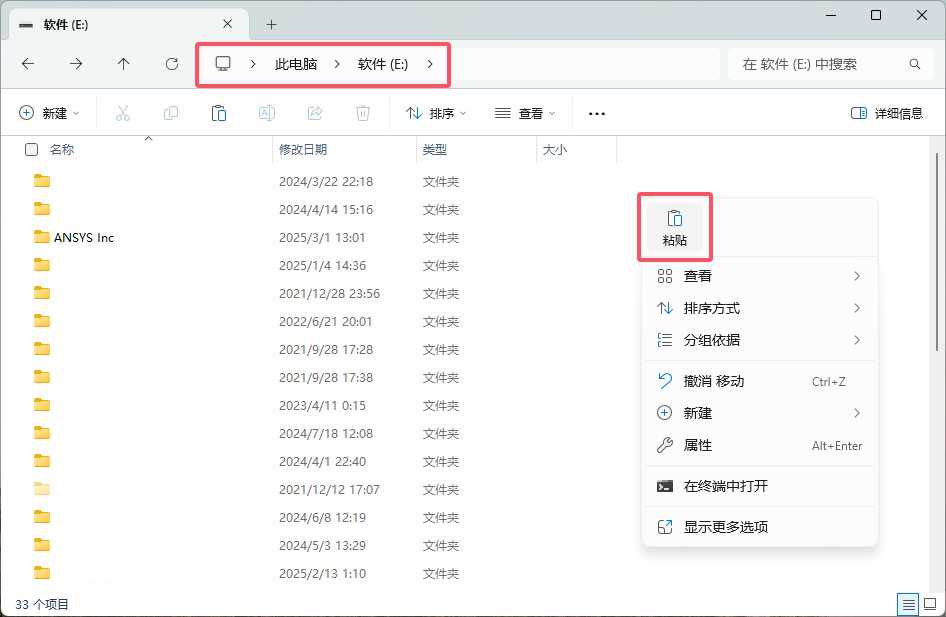Click the Delete trash icon in toolbar
Image resolution: width=946 pixels, height=617 pixels.
(363, 114)
